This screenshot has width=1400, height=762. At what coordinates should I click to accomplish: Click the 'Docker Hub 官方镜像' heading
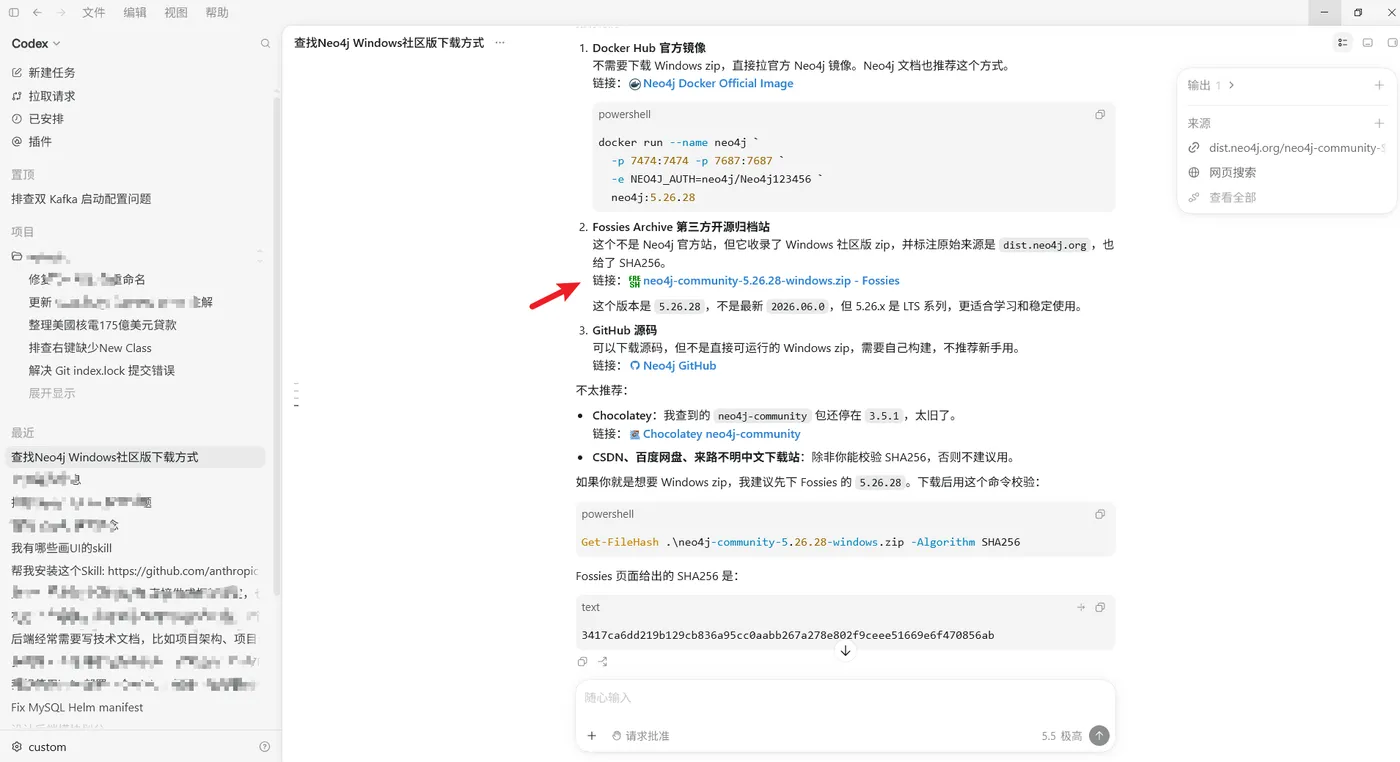coord(649,48)
